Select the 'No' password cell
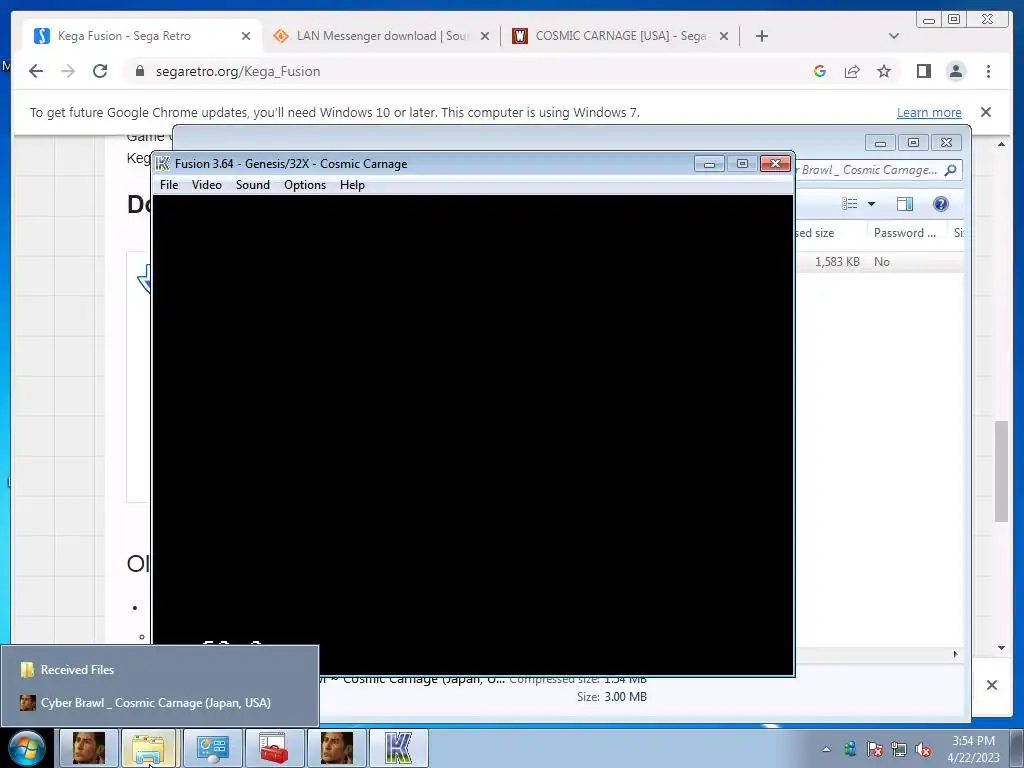1024x768 pixels. point(882,262)
